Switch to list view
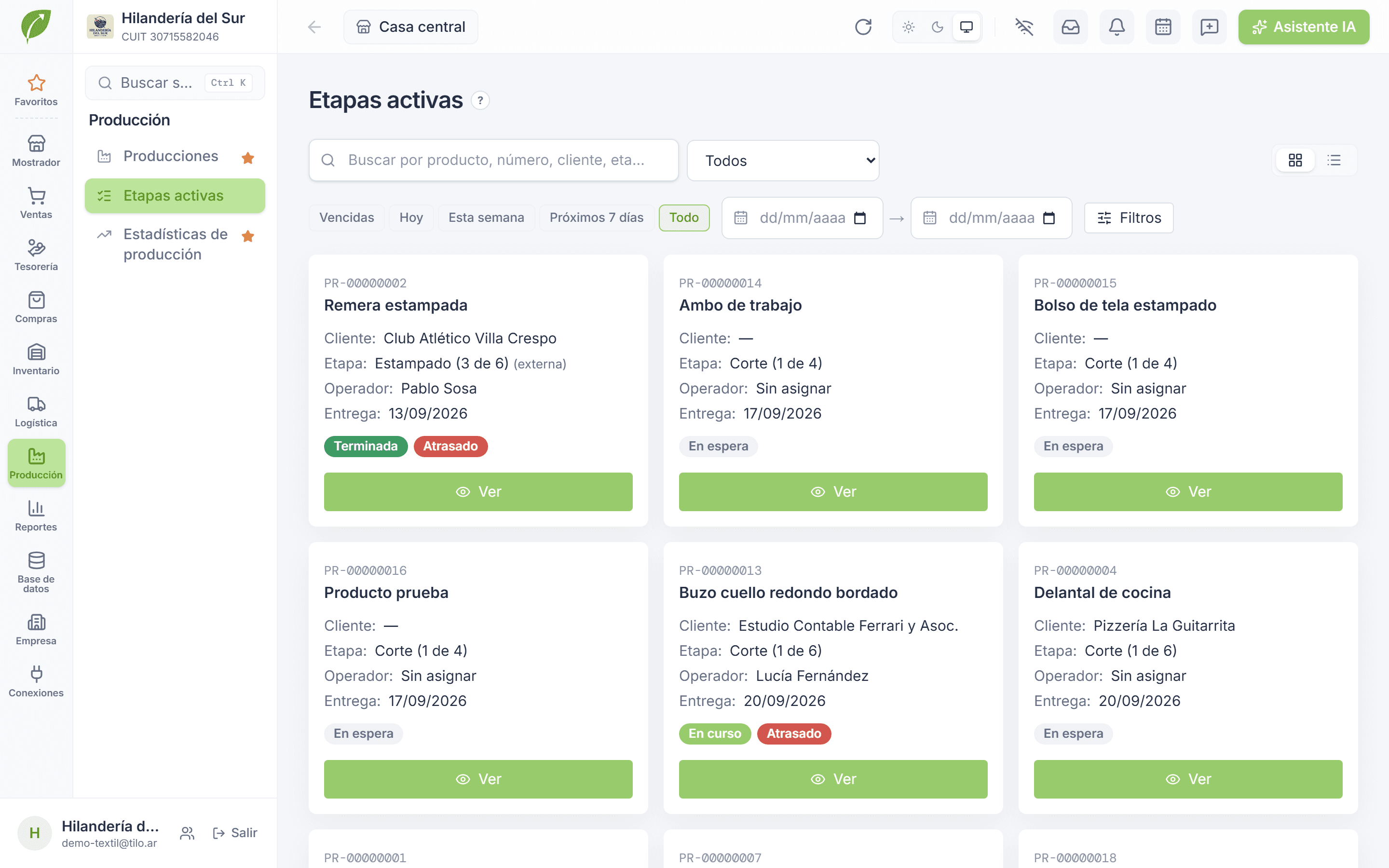Viewport: 1389px width, 868px height. click(x=1334, y=160)
